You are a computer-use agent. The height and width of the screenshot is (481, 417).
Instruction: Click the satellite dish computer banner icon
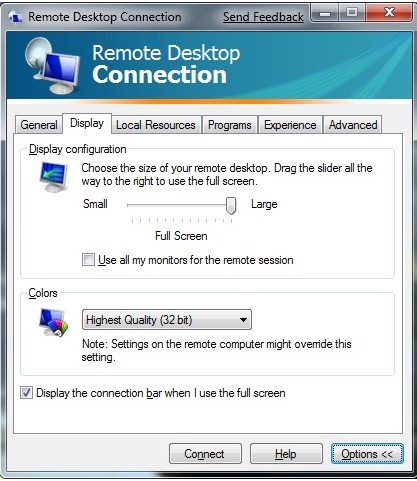pos(53,66)
